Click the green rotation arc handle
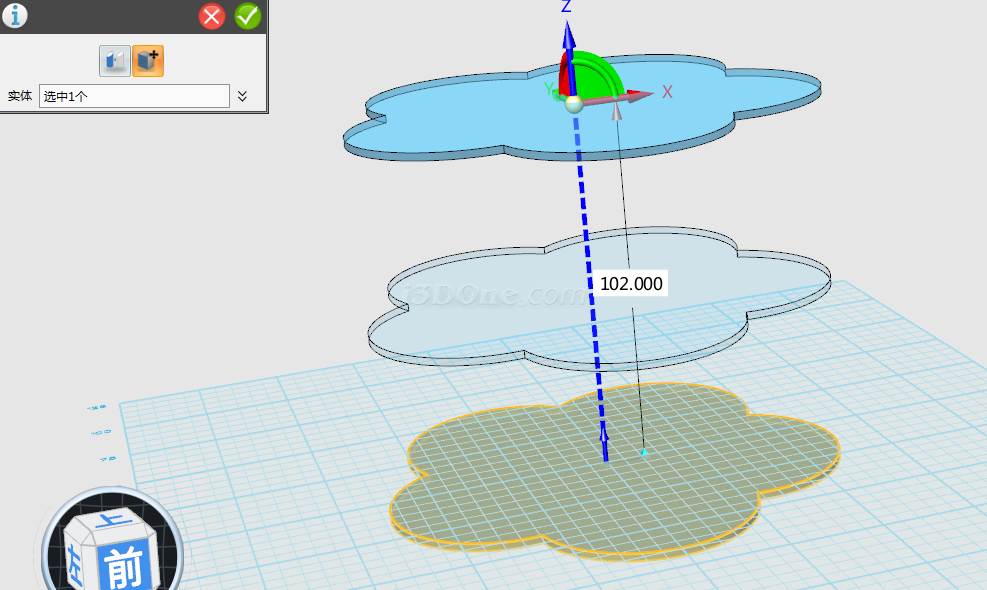The height and width of the screenshot is (590, 987). pyautogui.click(x=608, y=66)
